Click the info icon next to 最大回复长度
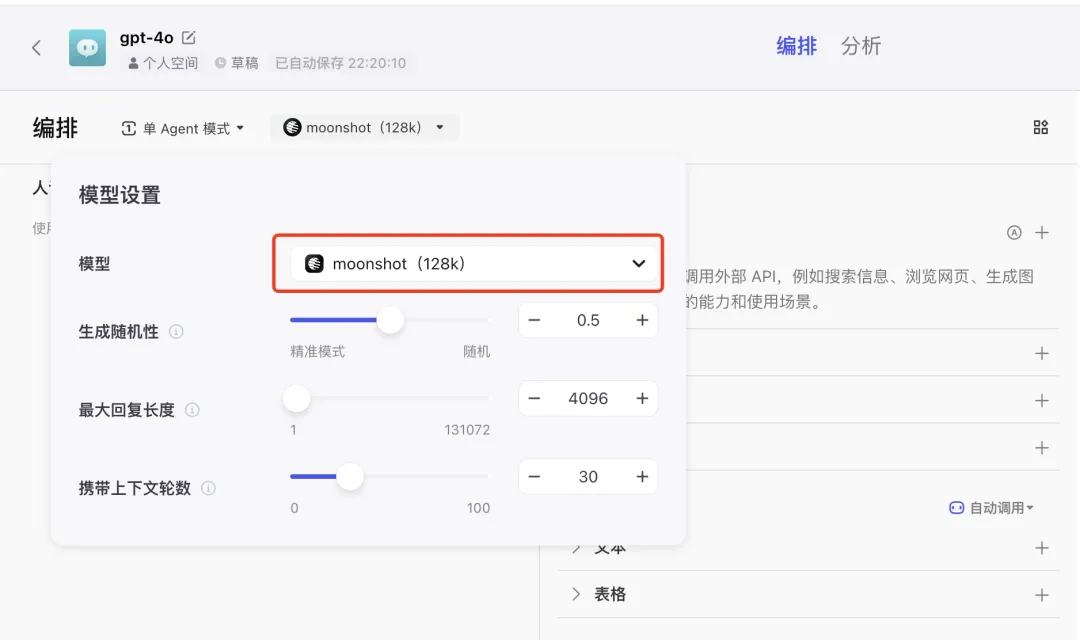The width and height of the screenshot is (1080, 640). [x=192, y=411]
